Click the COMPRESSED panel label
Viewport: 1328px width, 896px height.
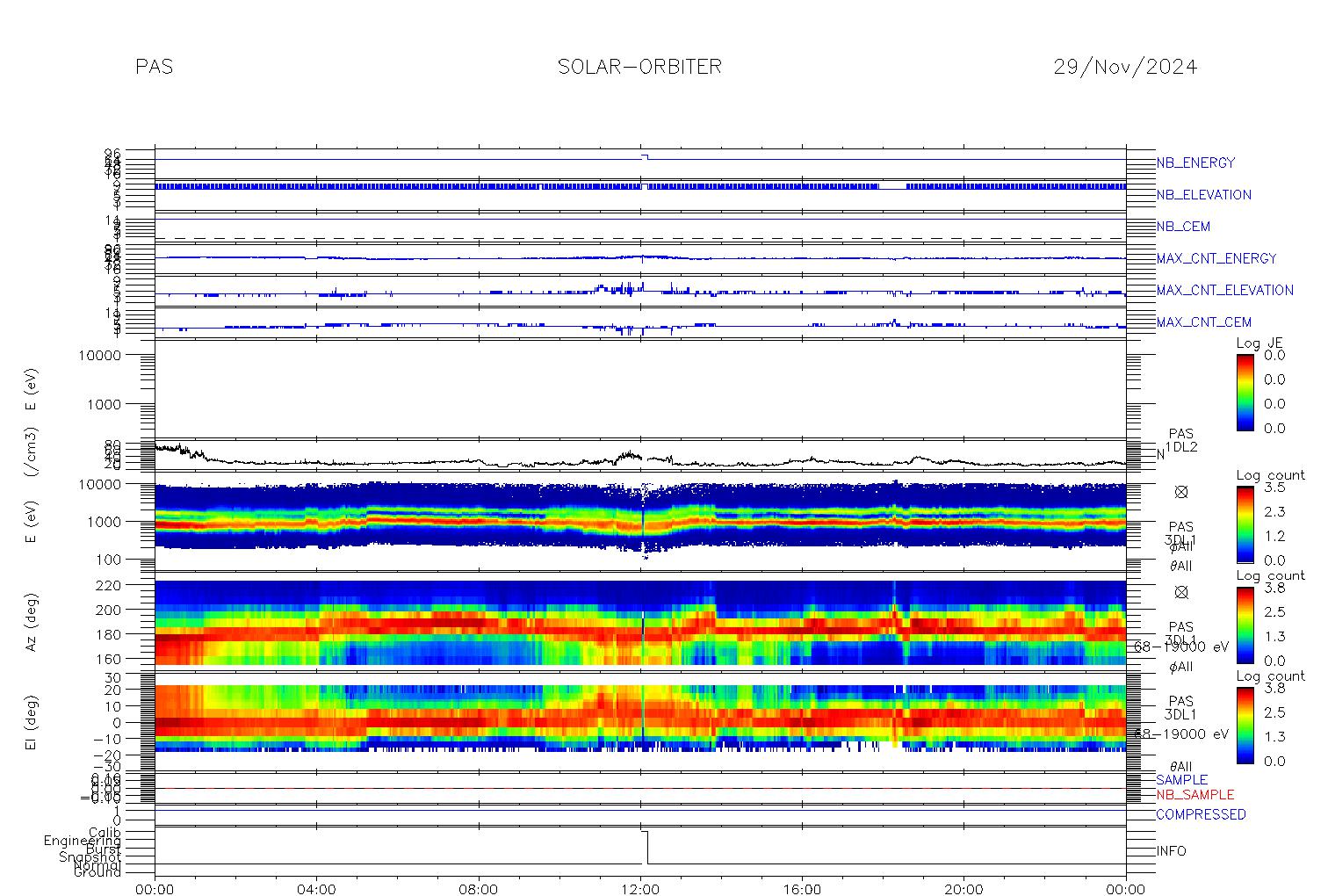tap(1201, 814)
